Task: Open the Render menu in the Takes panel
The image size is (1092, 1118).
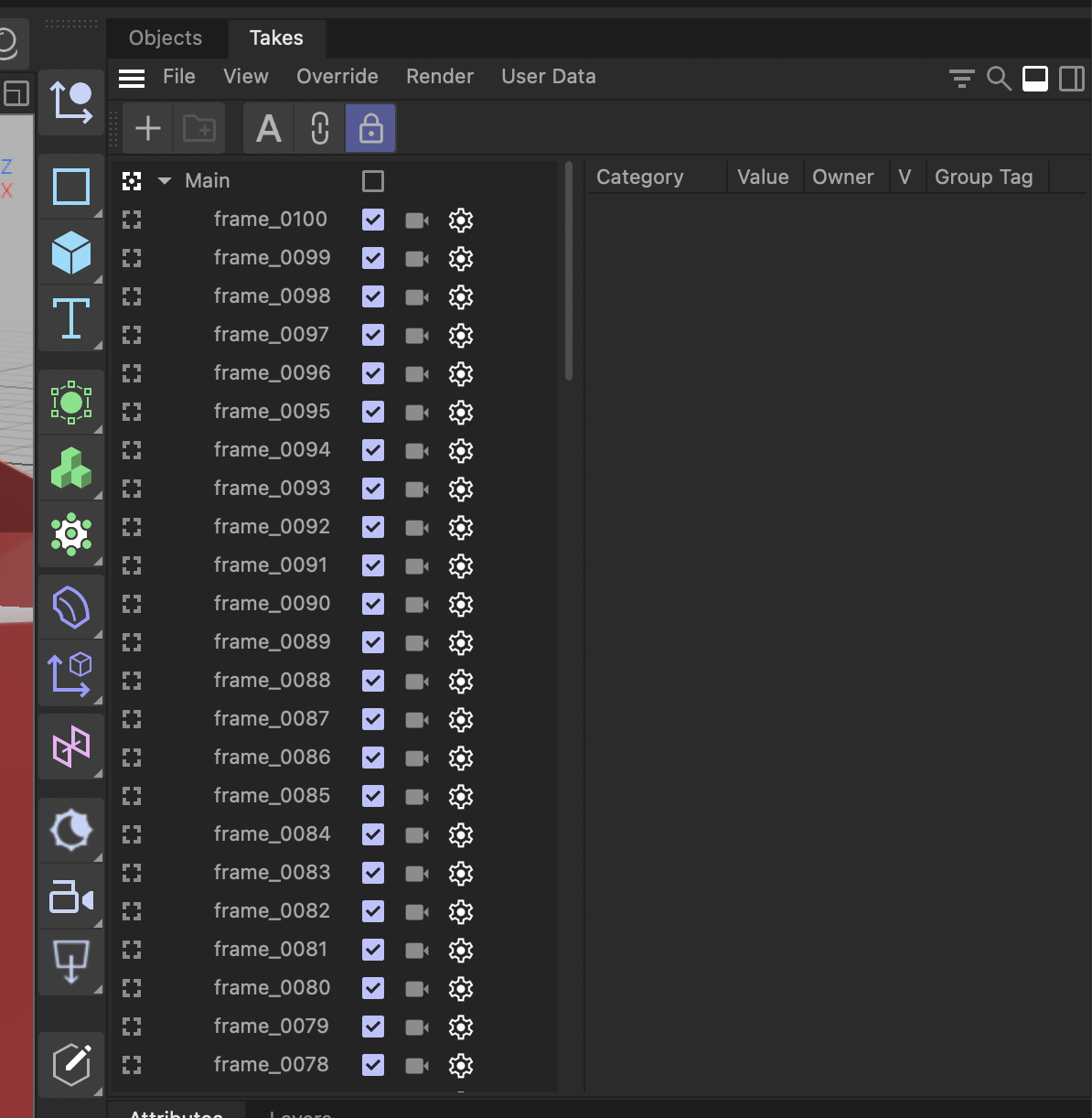Action: [440, 77]
